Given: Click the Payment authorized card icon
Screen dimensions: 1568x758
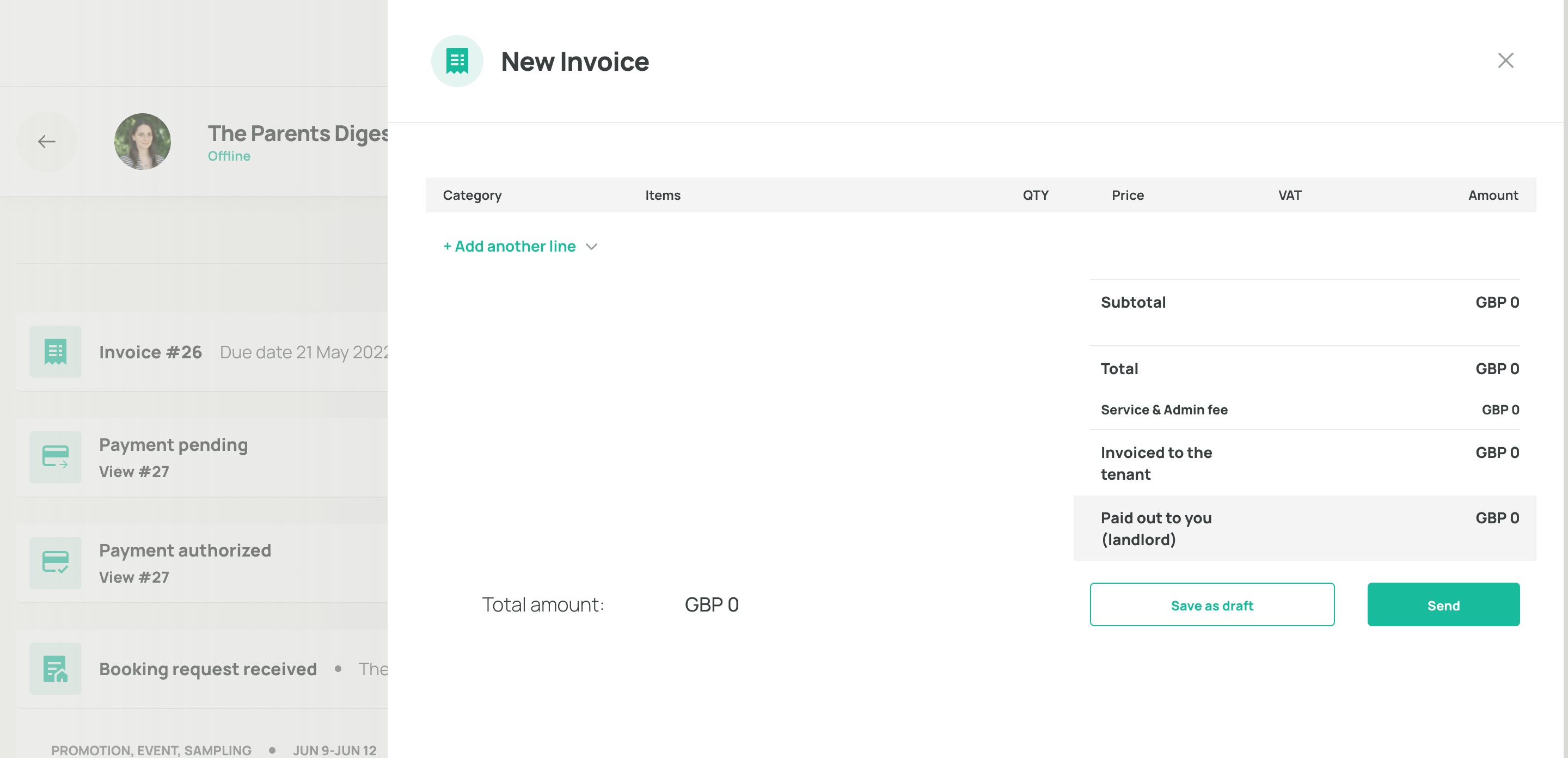Looking at the screenshot, I should click(56, 563).
